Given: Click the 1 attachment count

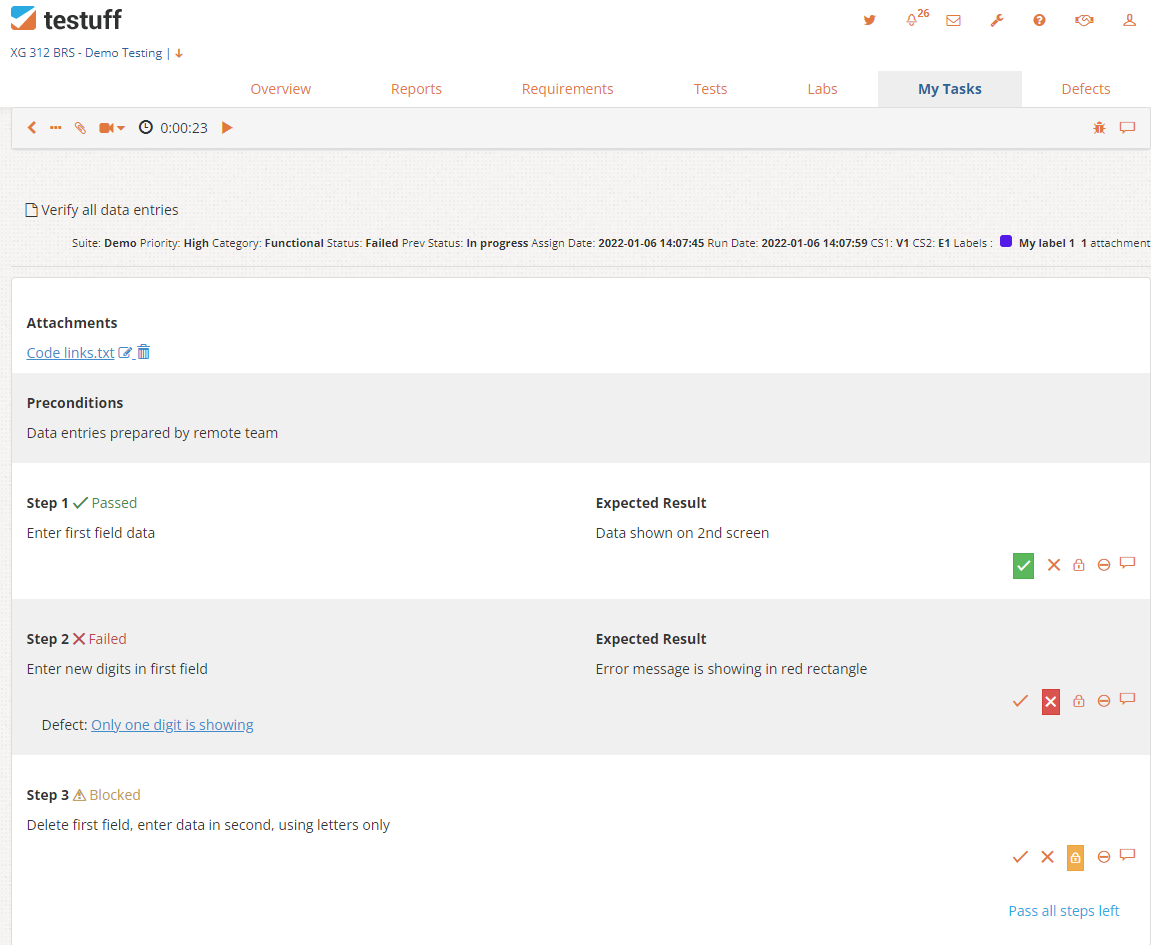Looking at the screenshot, I should [x=1116, y=243].
